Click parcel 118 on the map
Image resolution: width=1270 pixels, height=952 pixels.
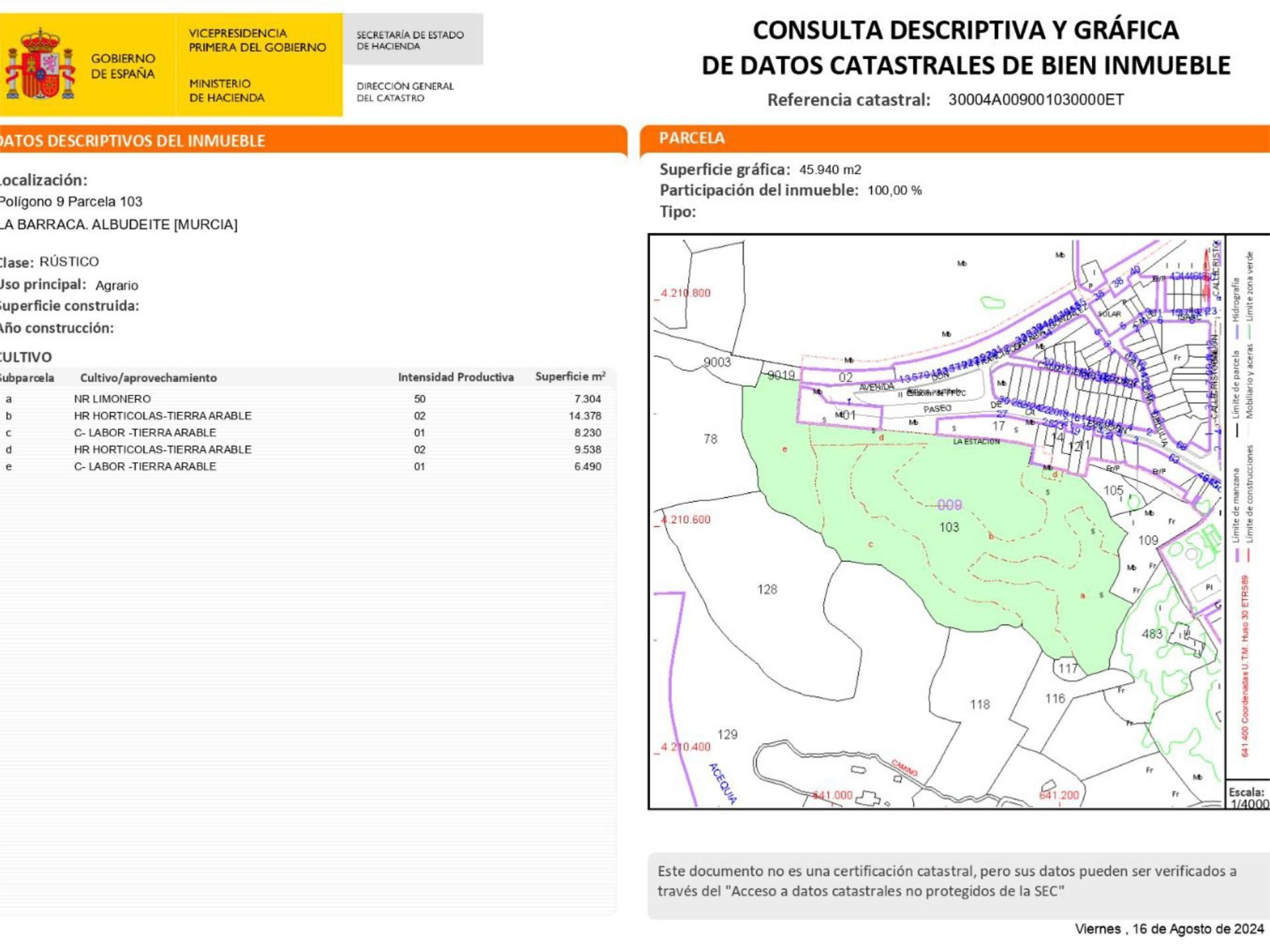[x=980, y=705]
